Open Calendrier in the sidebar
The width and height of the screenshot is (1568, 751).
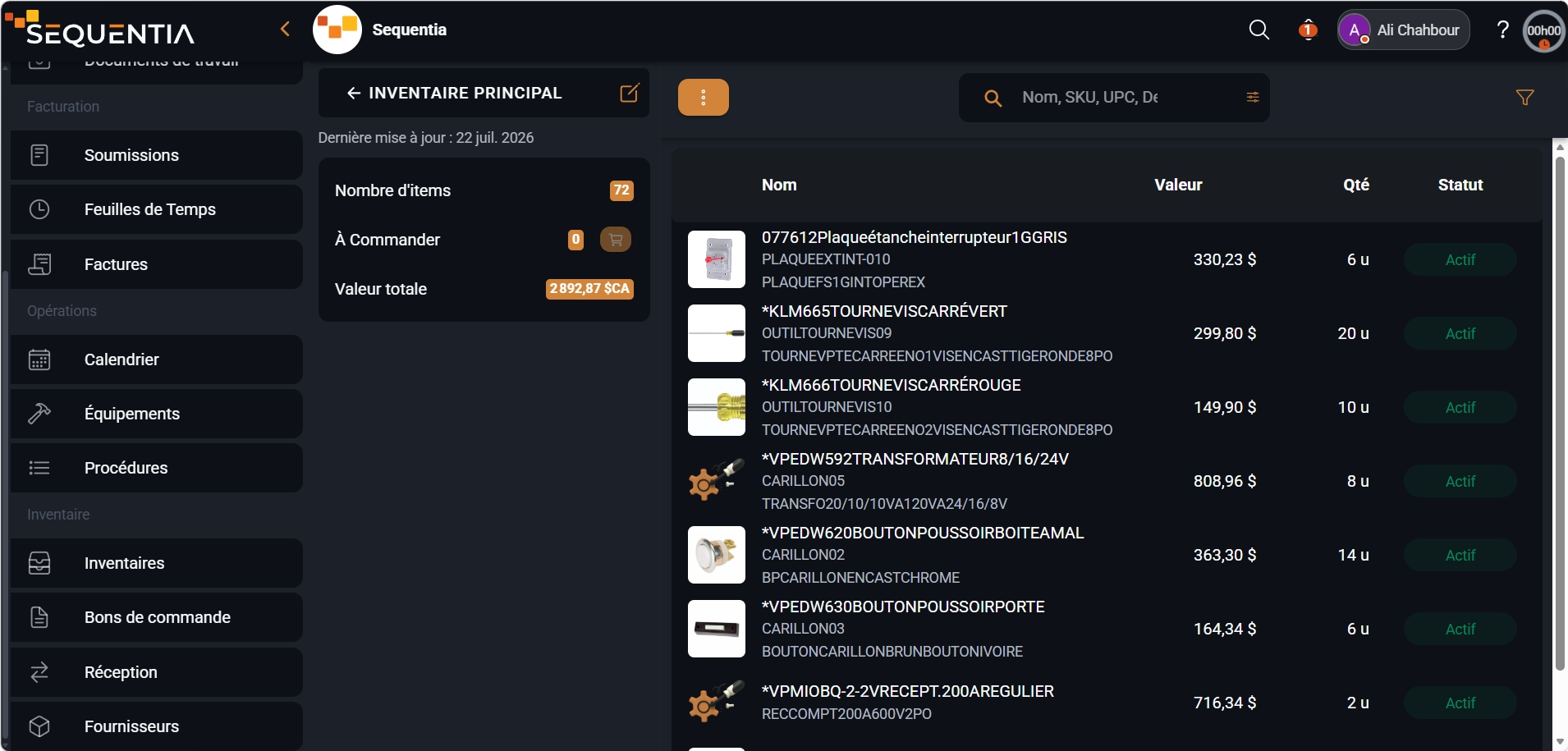pyautogui.click(x=156, y=359)
